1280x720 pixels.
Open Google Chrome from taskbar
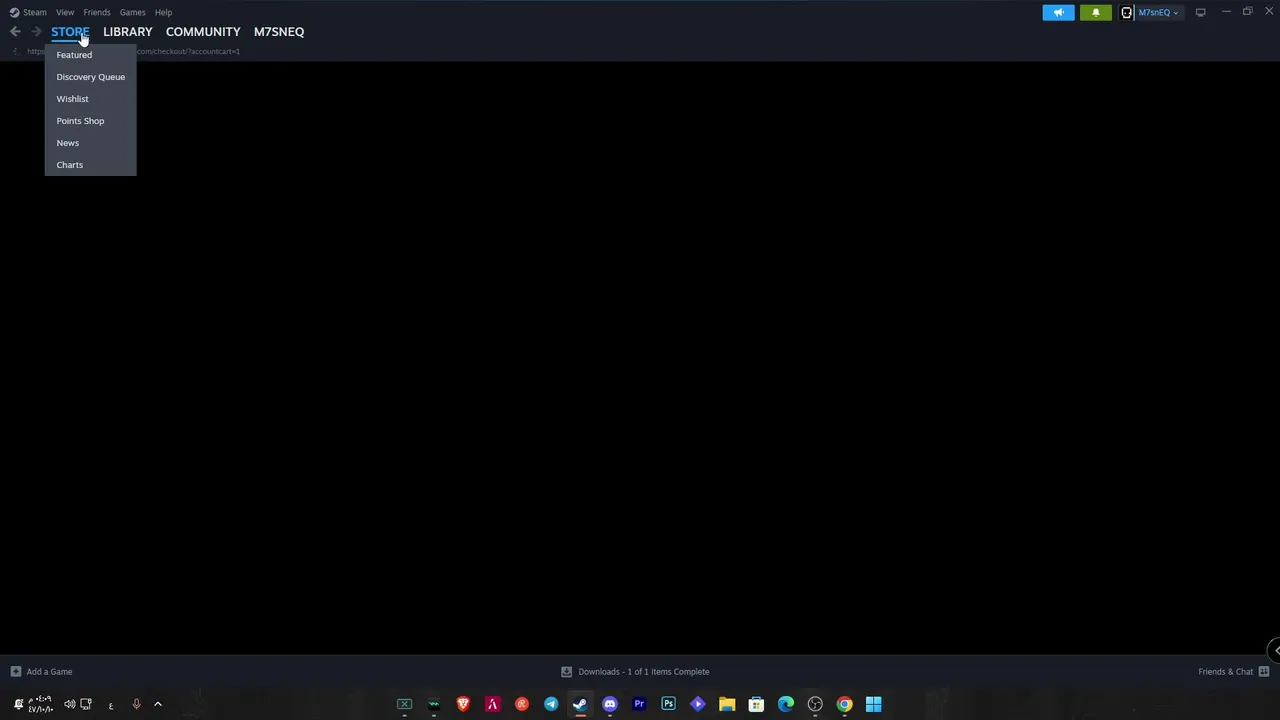coord(844,704)
